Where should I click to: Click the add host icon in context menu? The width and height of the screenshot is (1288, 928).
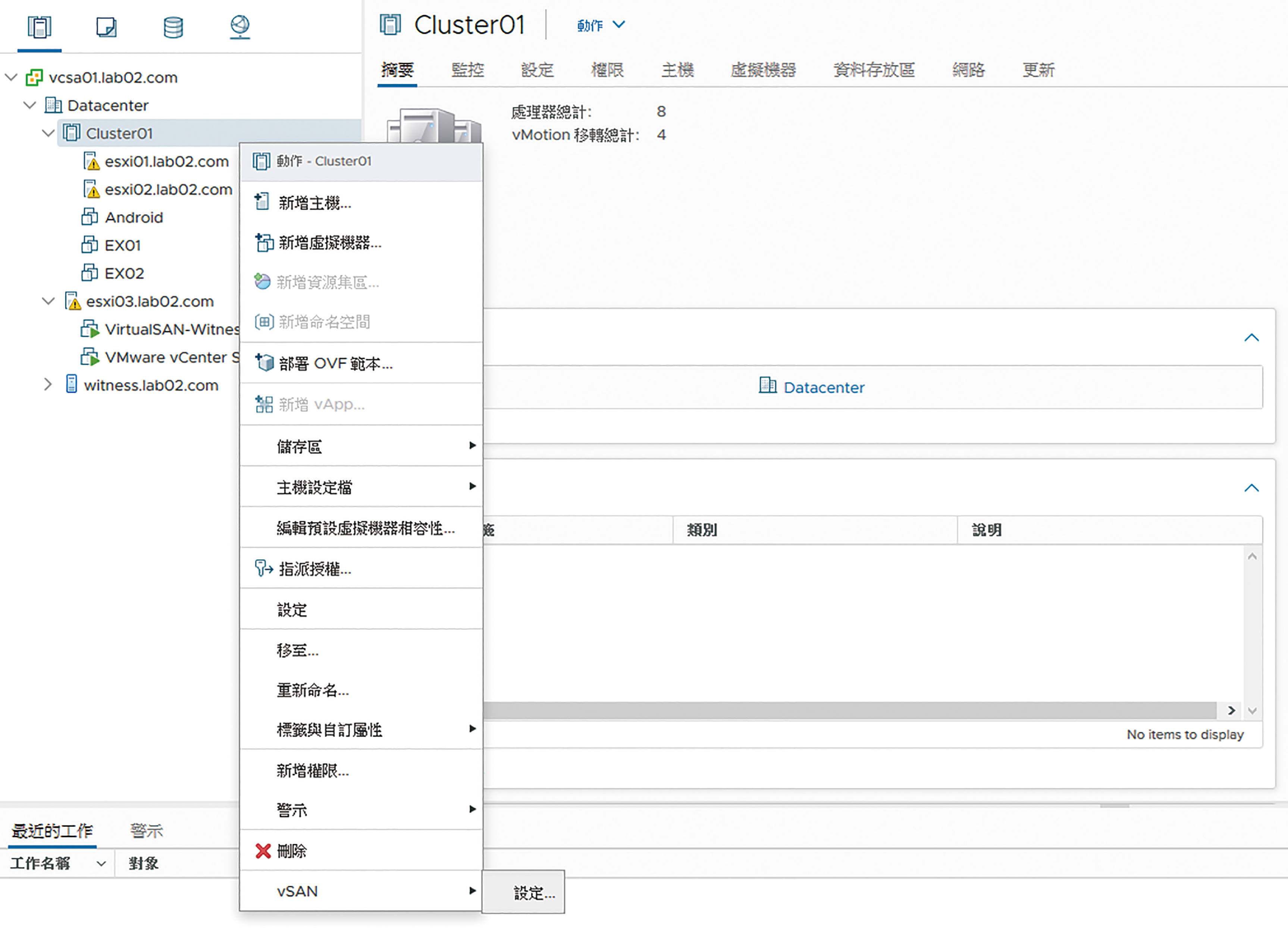[x=262, y=202]
